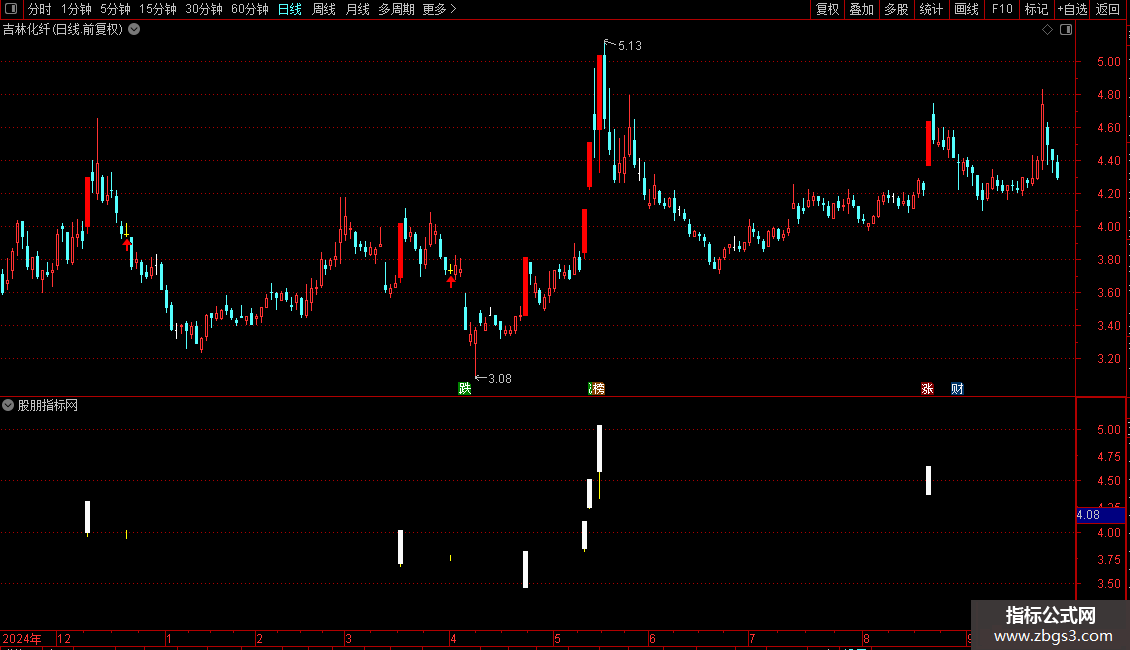
Task: Switch to 分时 intraday view
Action: [x=40, y=9]
